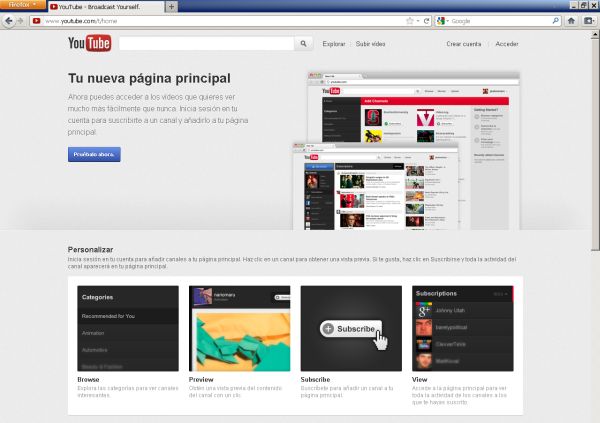Click the browser forward arrow
The height and width of the screenshot is (423, 600).
tap(21, 21)
